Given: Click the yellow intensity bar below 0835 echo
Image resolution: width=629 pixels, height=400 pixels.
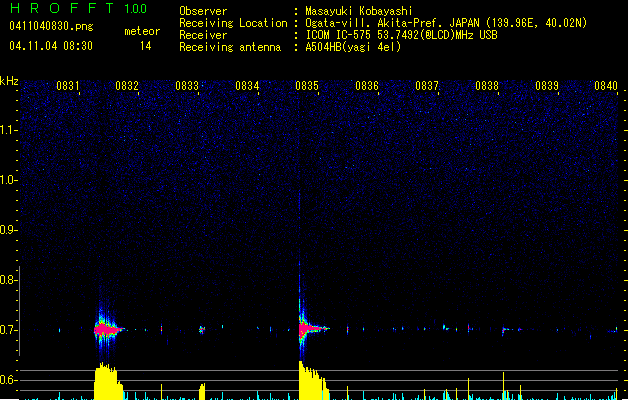Looking at the screenshot, I should [313, 380].
